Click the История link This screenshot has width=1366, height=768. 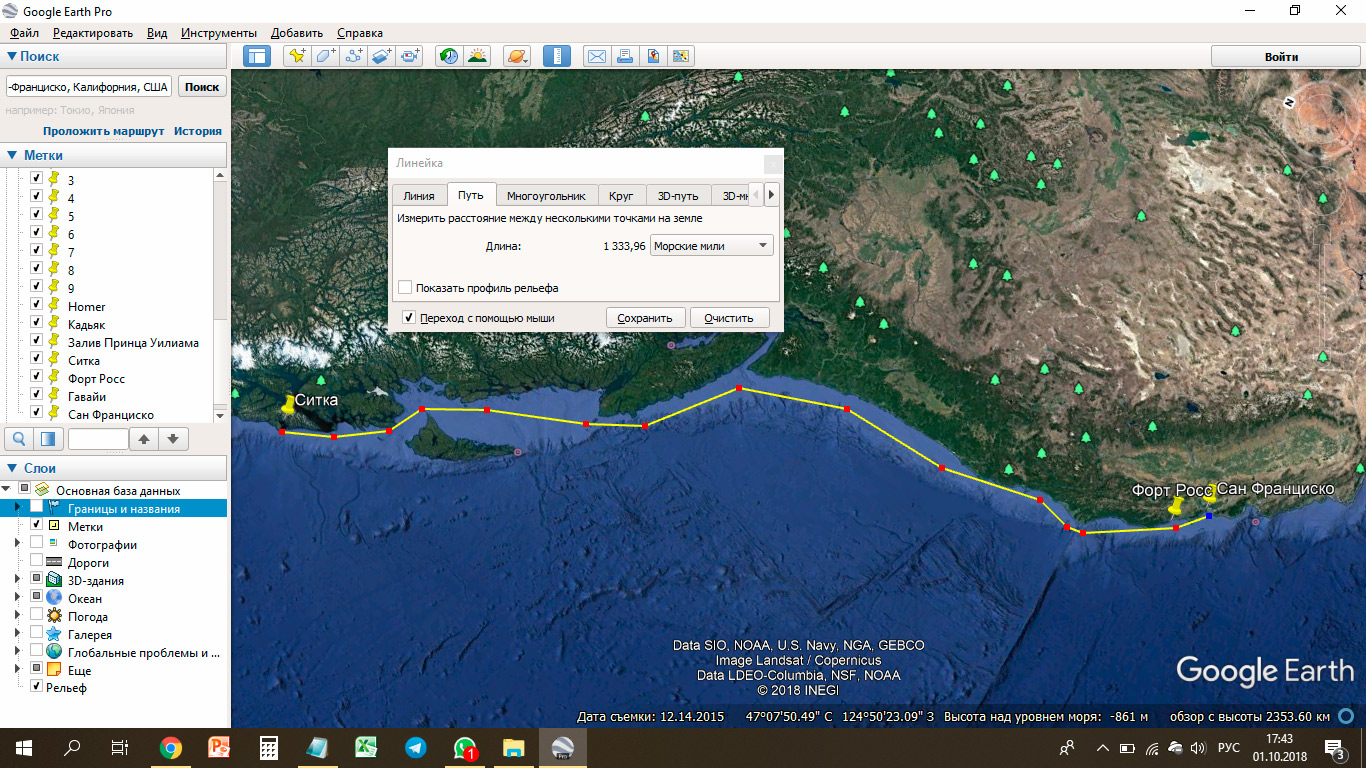point(198,131)
